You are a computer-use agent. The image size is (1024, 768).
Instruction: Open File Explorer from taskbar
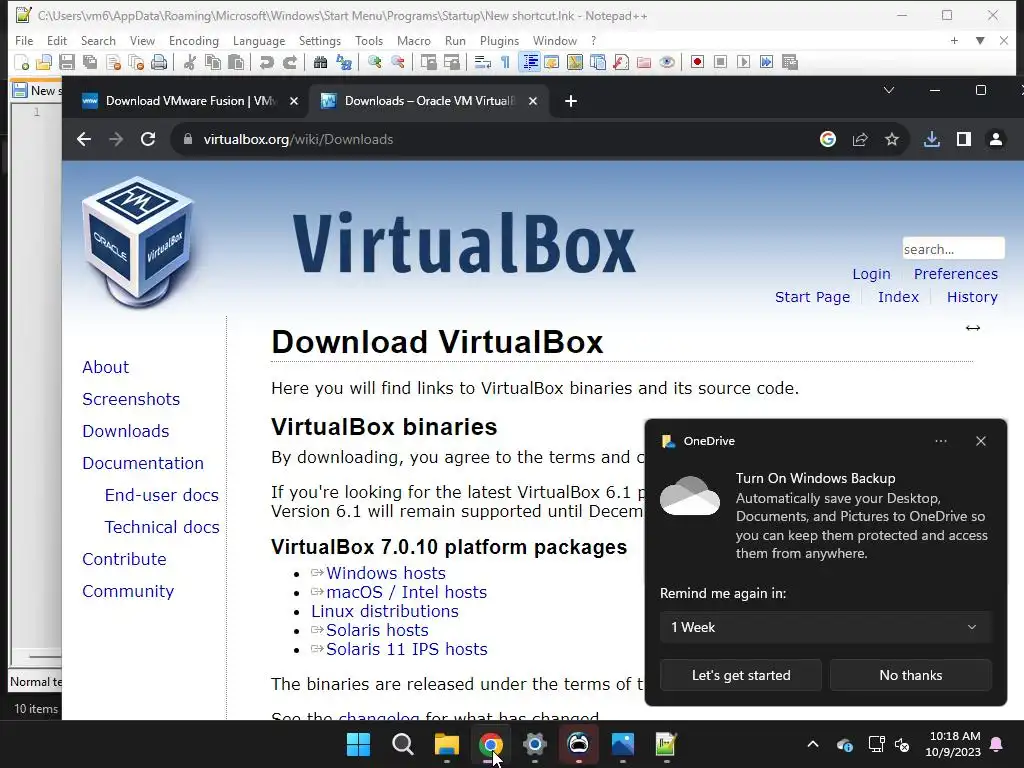pos(447,744)
